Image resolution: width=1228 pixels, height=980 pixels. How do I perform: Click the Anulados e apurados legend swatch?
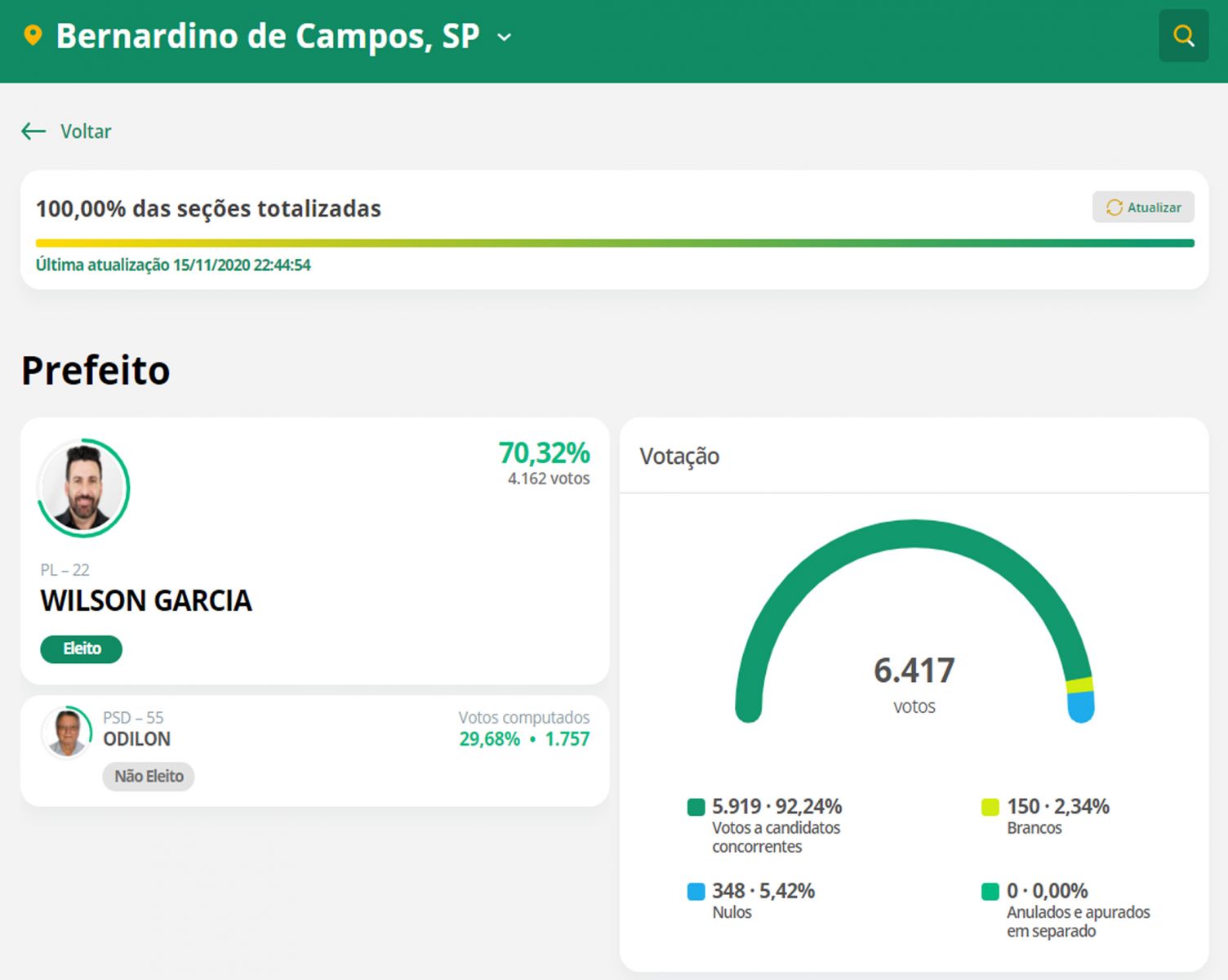click(x=990, y=891)
